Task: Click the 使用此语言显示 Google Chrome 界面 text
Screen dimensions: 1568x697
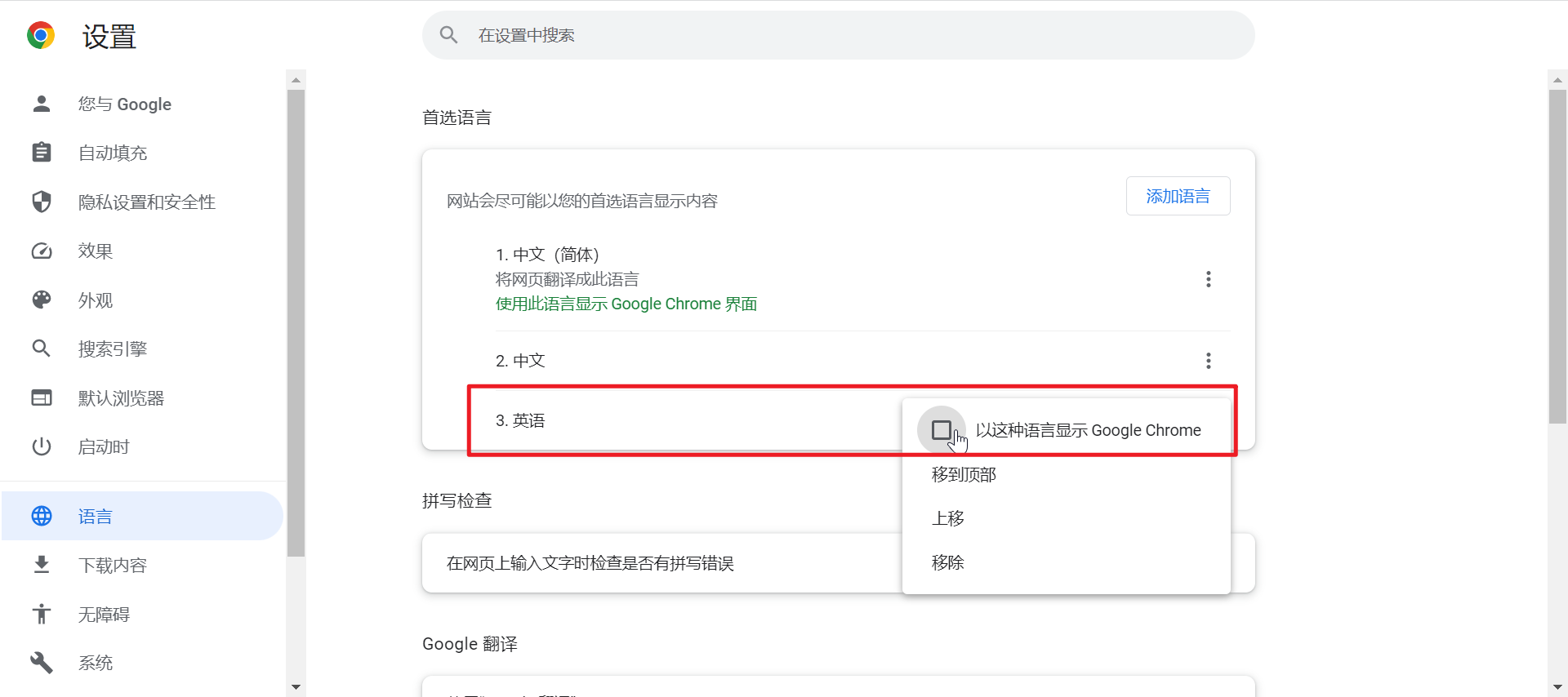Action: click(x=626, y=304)
